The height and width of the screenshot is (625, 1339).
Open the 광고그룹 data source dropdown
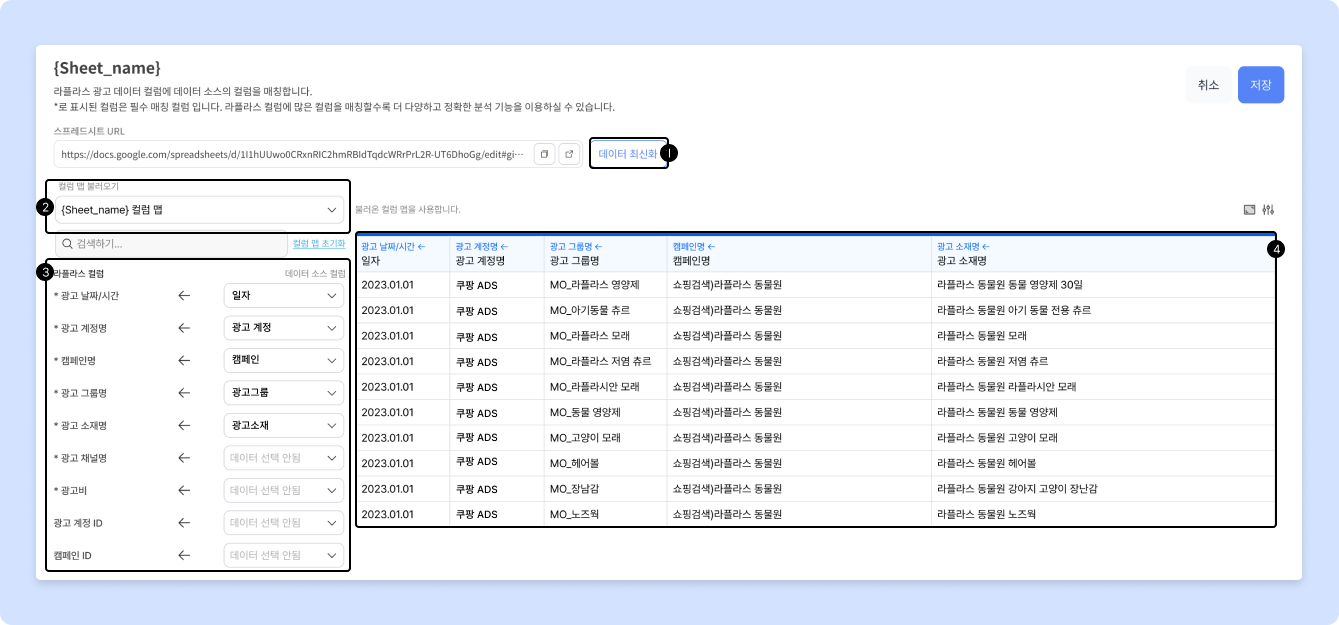click(283, 393)
